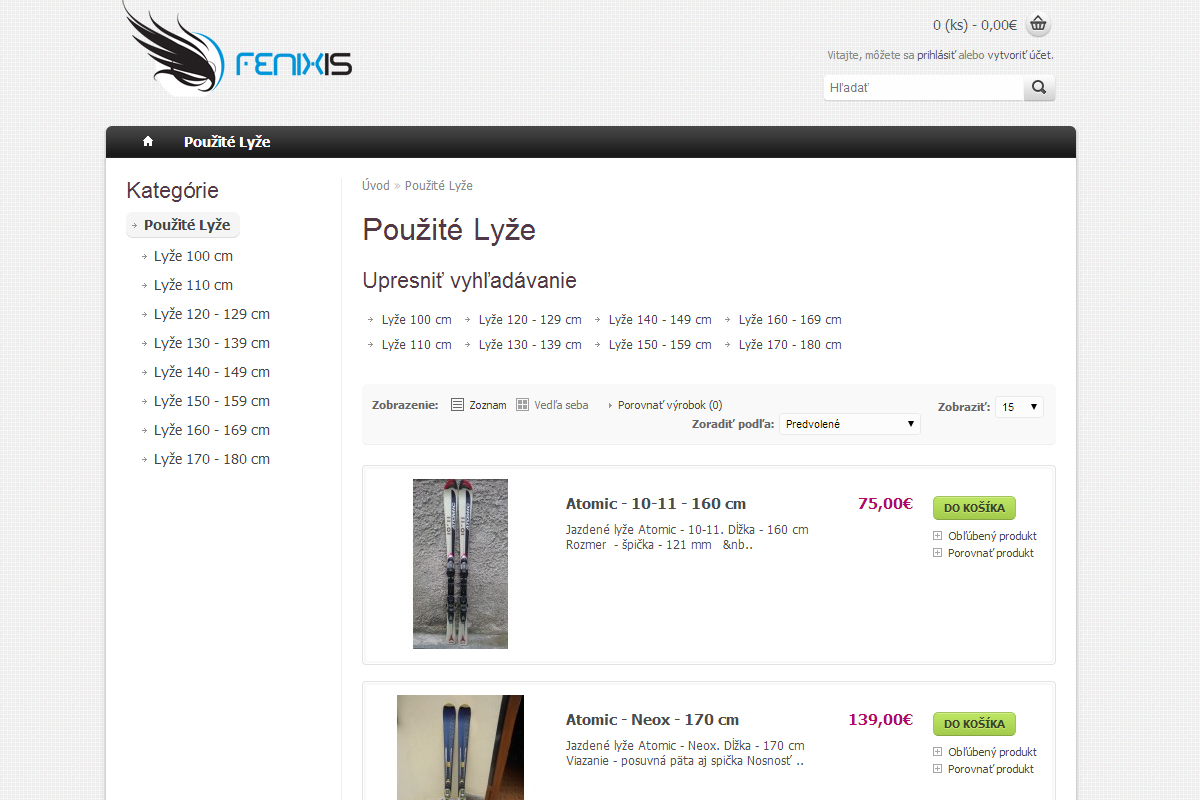Open the Zobraziť items-per-page dropdown
The image size is (1200, 800).
pos(1018,406)
